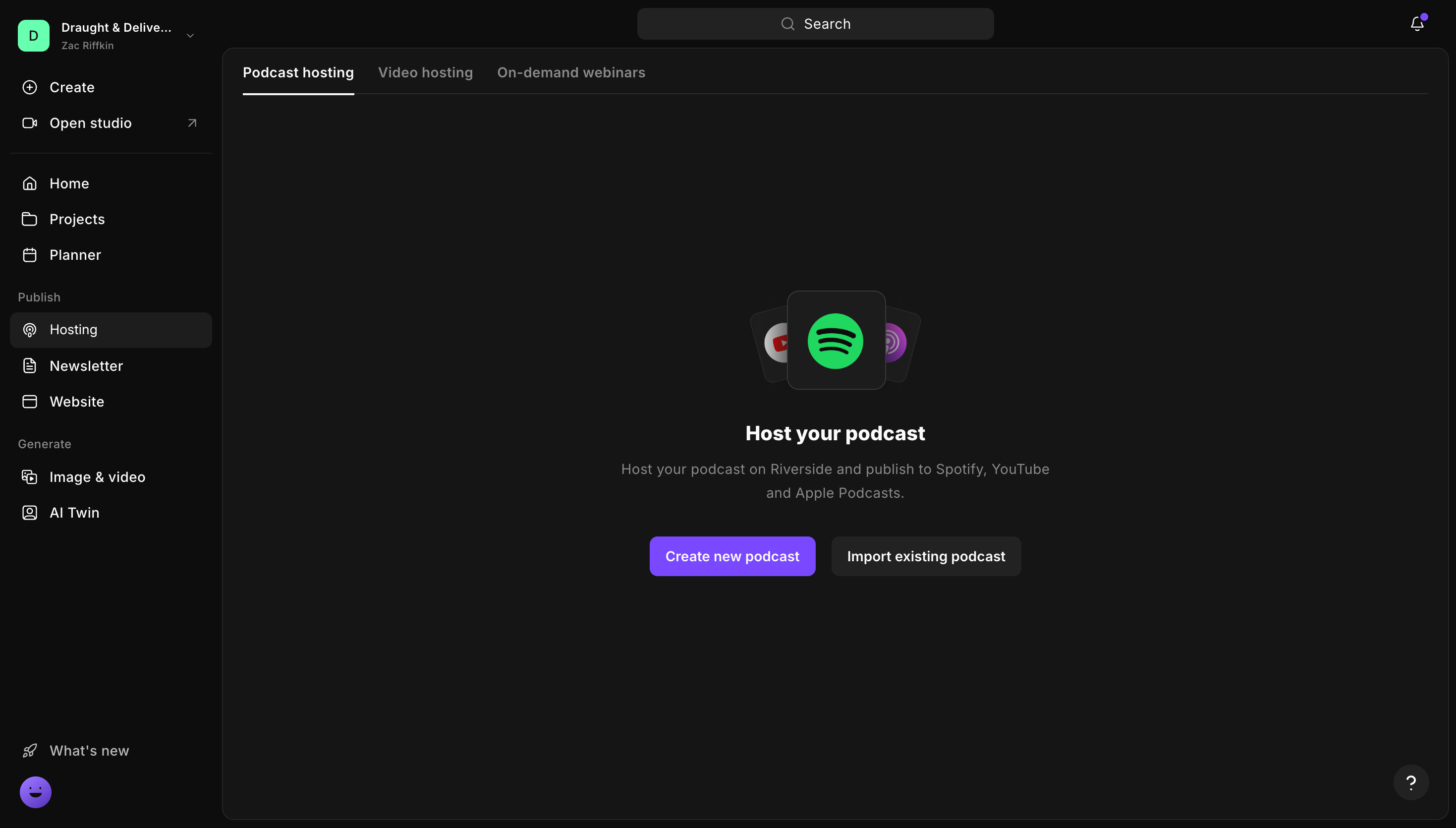
Task: Click the Hosting podcast icon in sidebar
Action: point(30,330)
